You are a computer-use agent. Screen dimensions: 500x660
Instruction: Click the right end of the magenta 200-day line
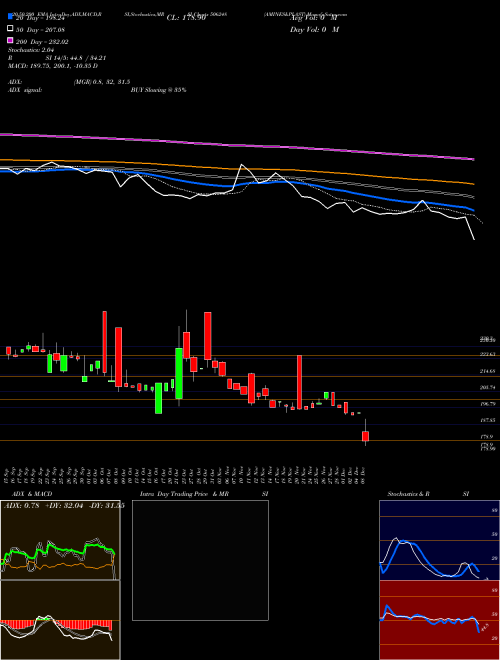coord(473,159)
